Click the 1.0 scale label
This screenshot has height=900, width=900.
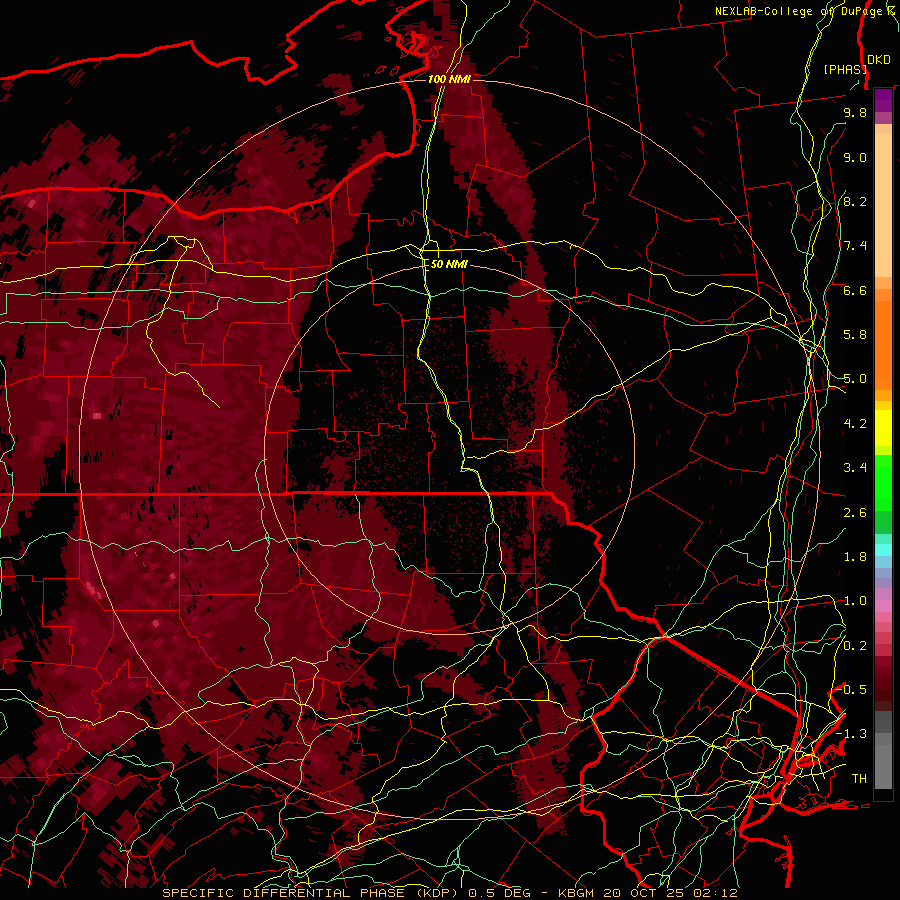click(x=855, y=601)
